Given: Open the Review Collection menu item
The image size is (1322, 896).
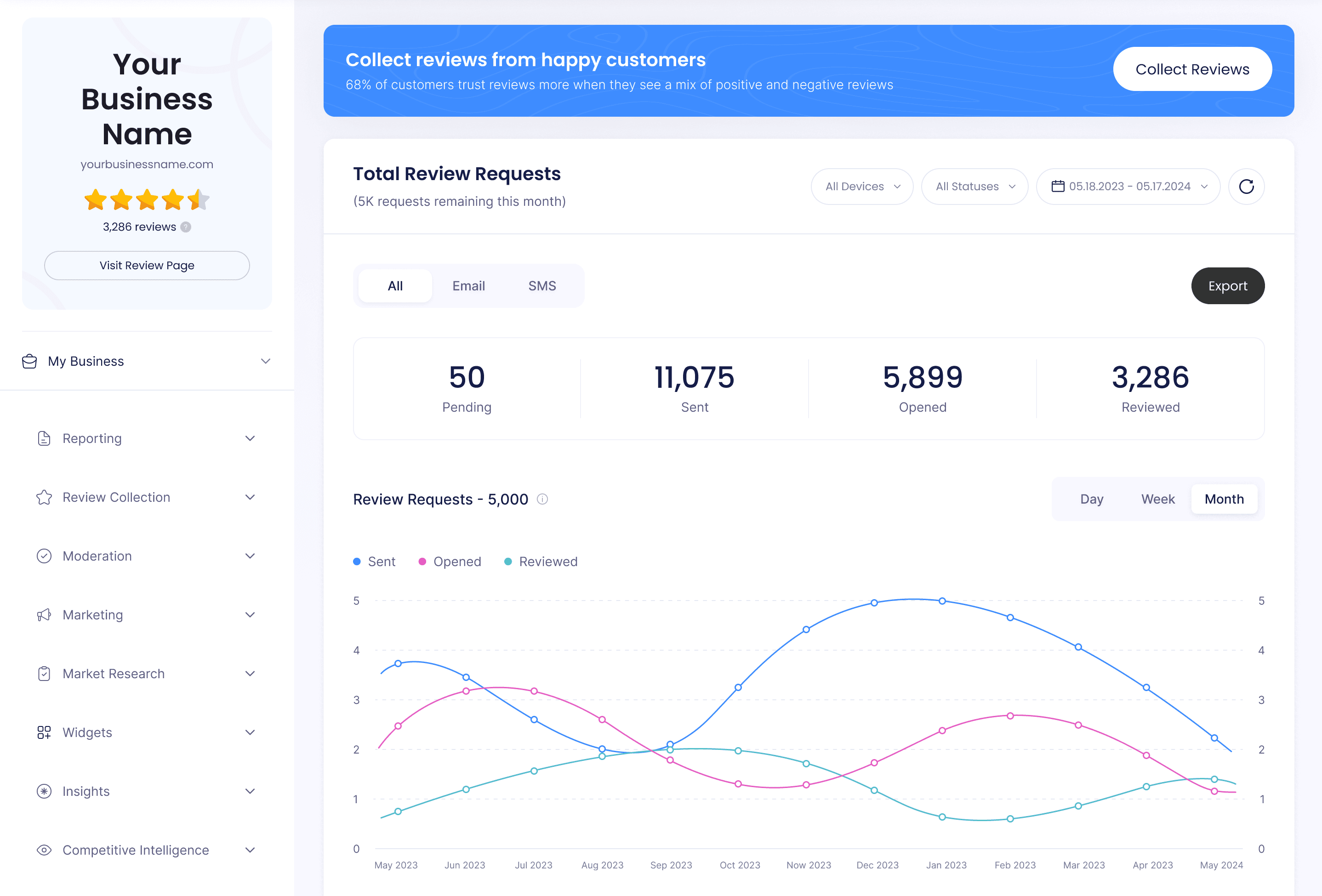Looking at the screenshot, I should point(147,498).
